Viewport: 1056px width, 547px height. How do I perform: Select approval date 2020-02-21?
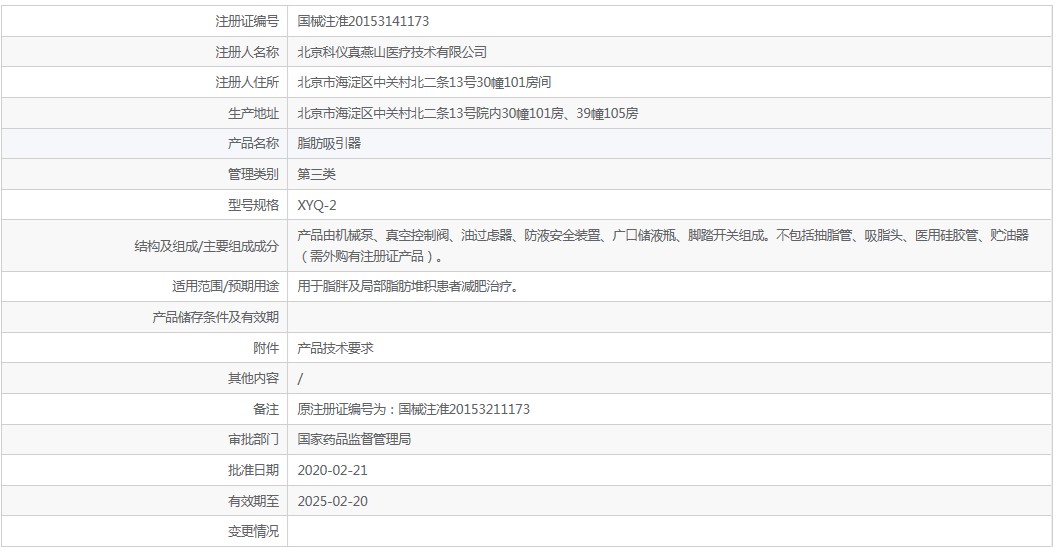[x=333, y=470]
